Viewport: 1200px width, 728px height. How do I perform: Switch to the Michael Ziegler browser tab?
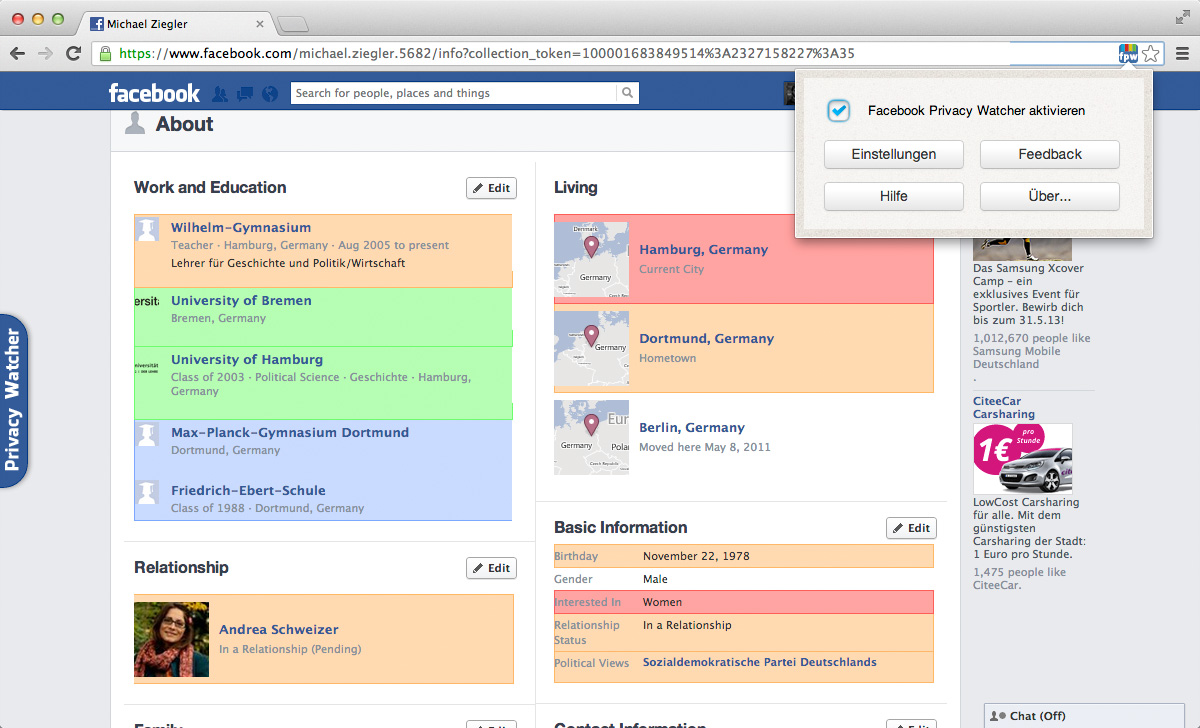(x=173, y=23)
